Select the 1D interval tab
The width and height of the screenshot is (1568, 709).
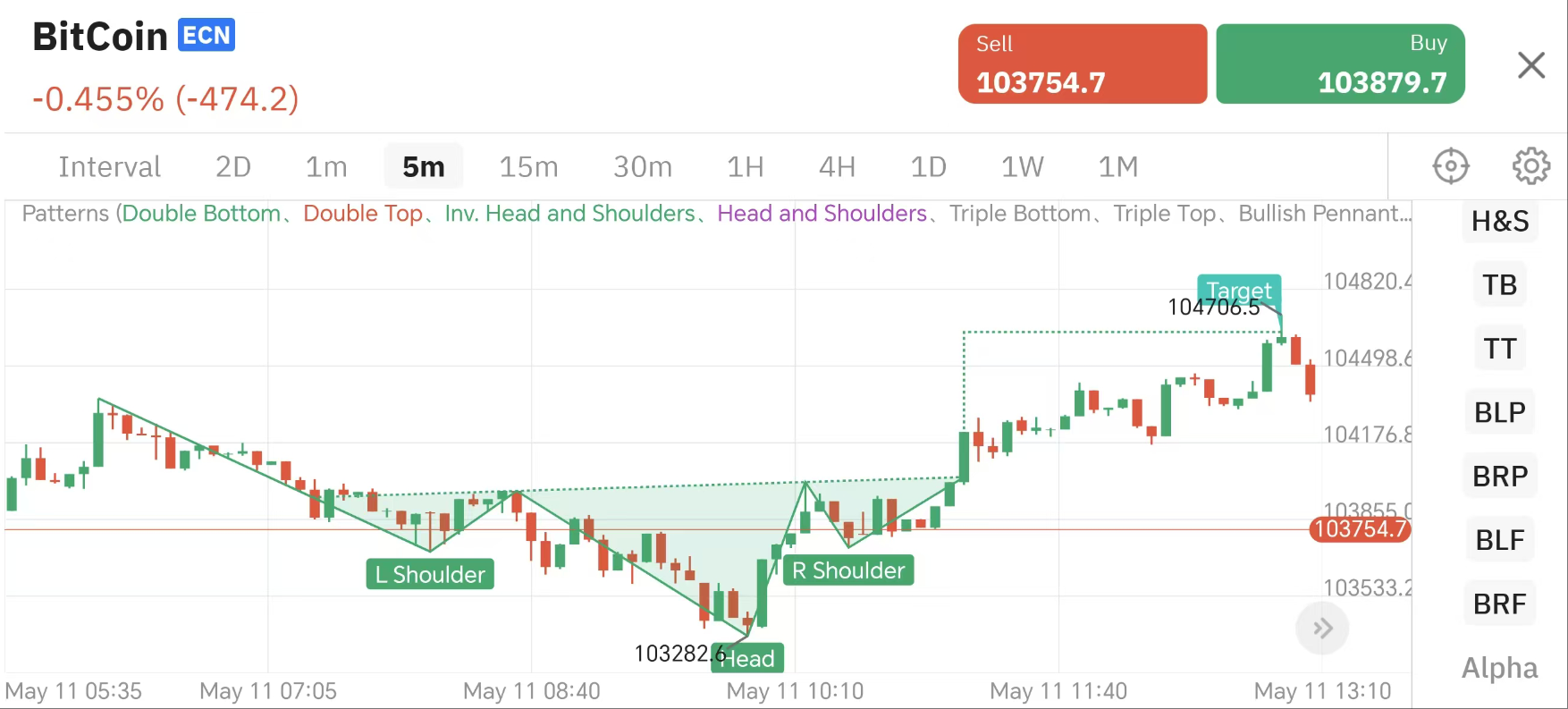point(928,167)
